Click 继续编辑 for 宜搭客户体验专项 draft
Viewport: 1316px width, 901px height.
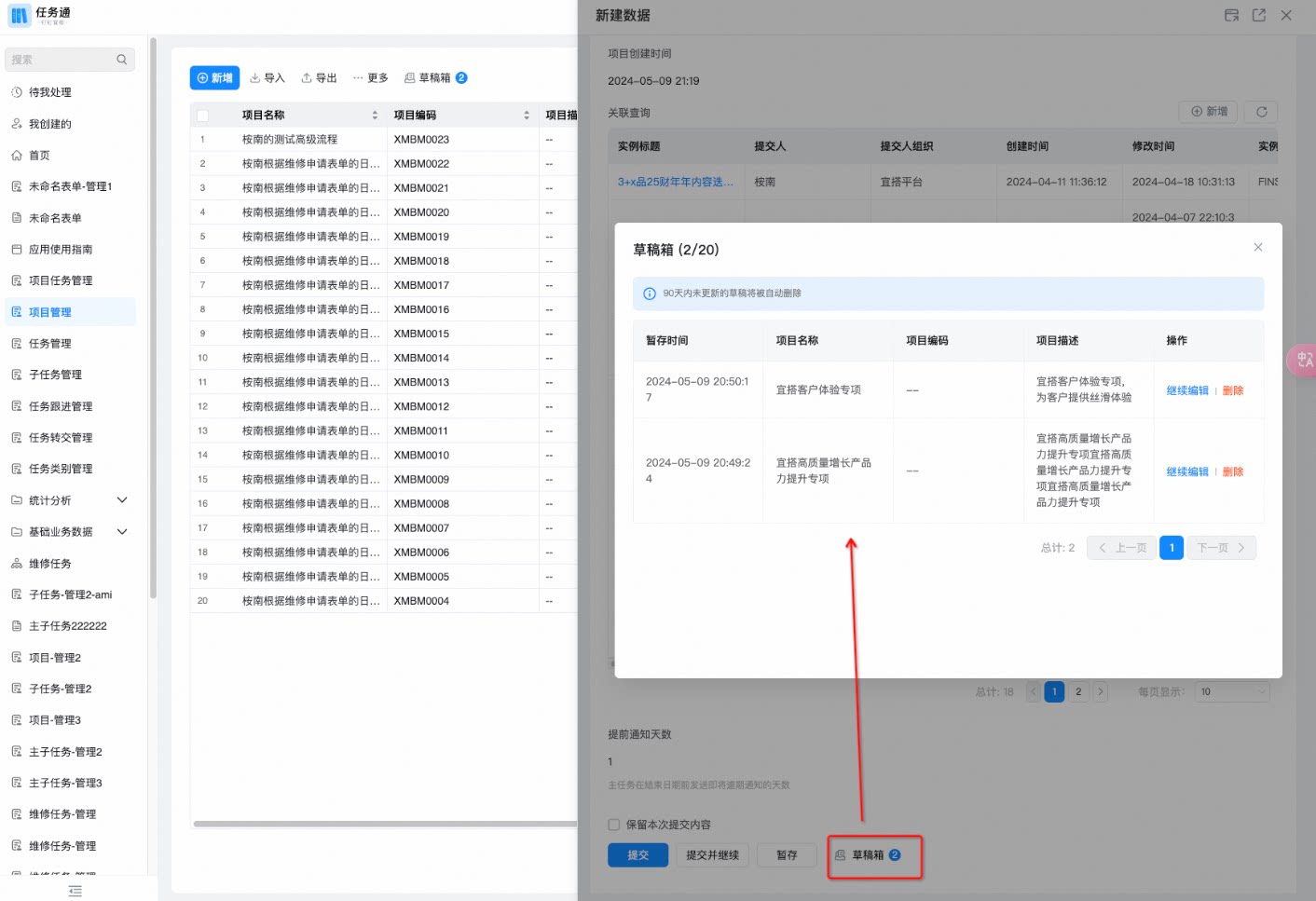(1187, 390)
